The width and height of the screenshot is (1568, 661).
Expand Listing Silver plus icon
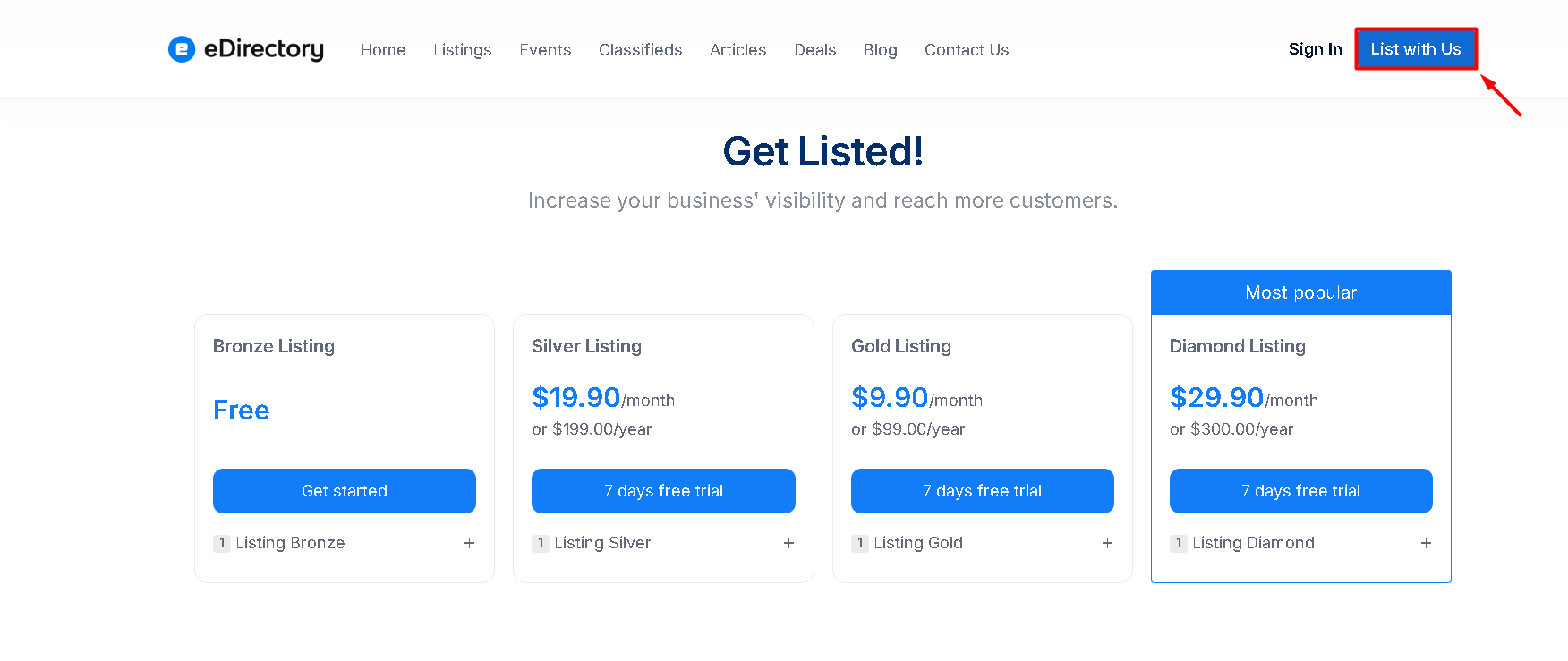(x=788, y=543)
